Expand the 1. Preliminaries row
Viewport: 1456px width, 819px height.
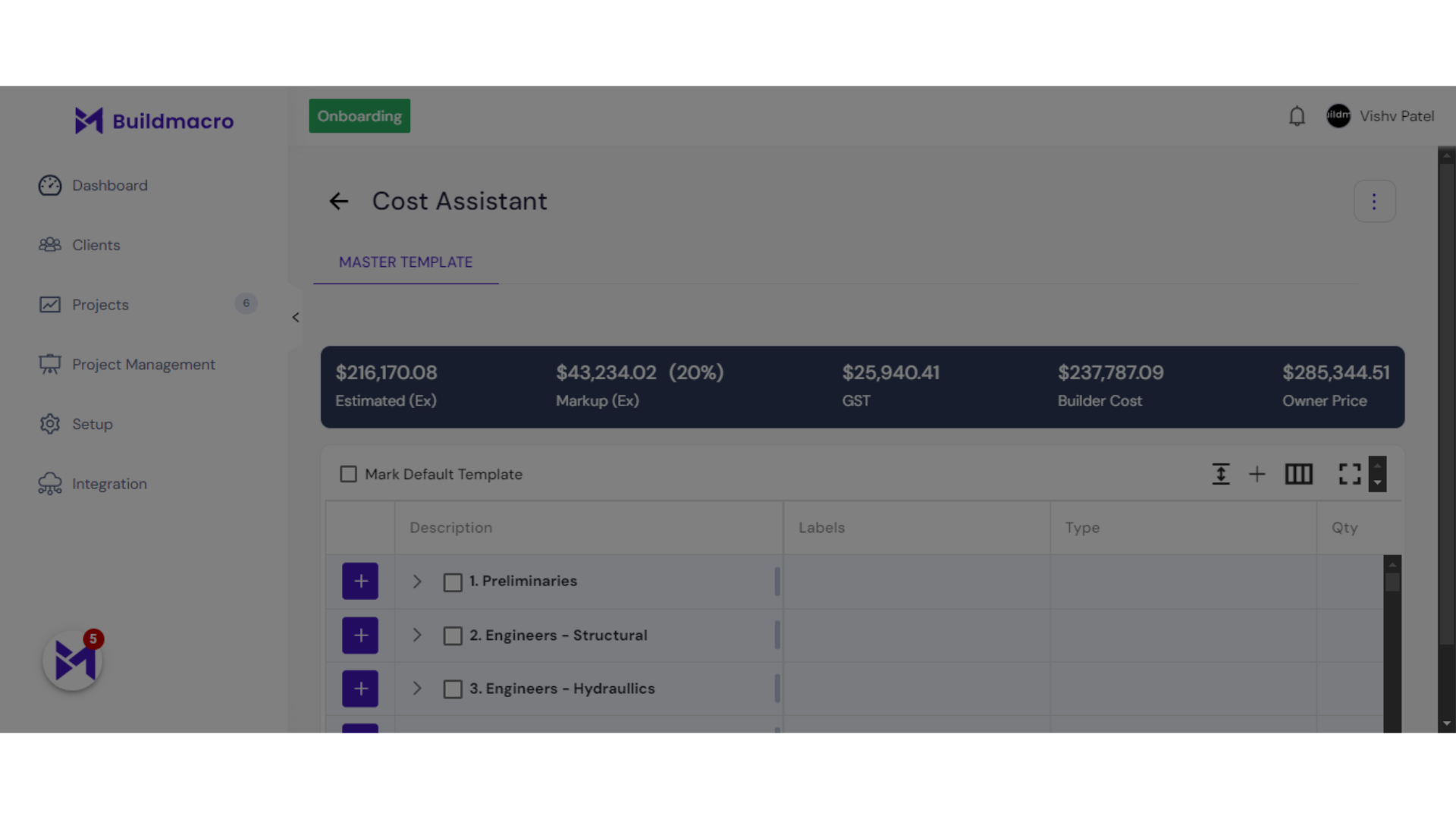[x=417, y=582]
